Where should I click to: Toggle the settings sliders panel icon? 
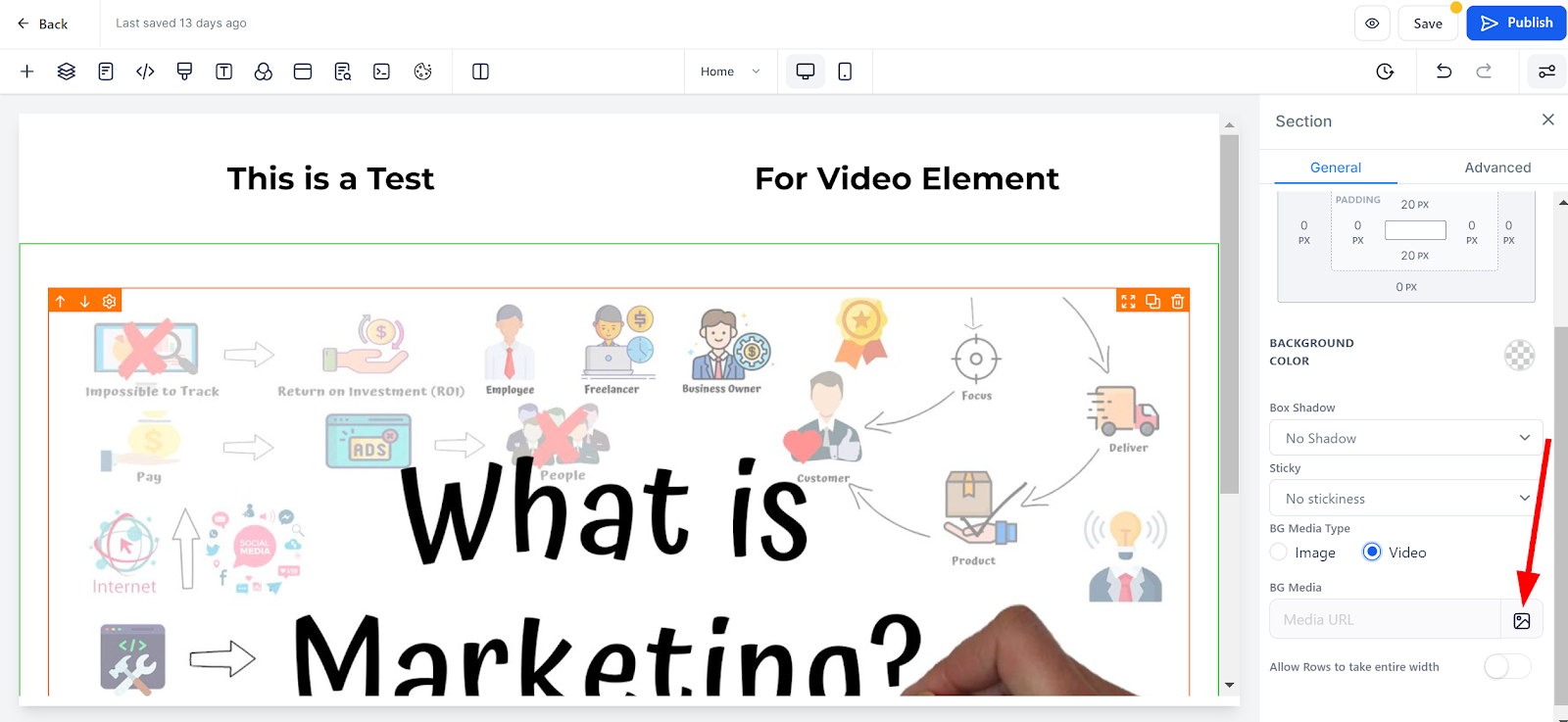pyautogui.click(x=1546, y=72)
